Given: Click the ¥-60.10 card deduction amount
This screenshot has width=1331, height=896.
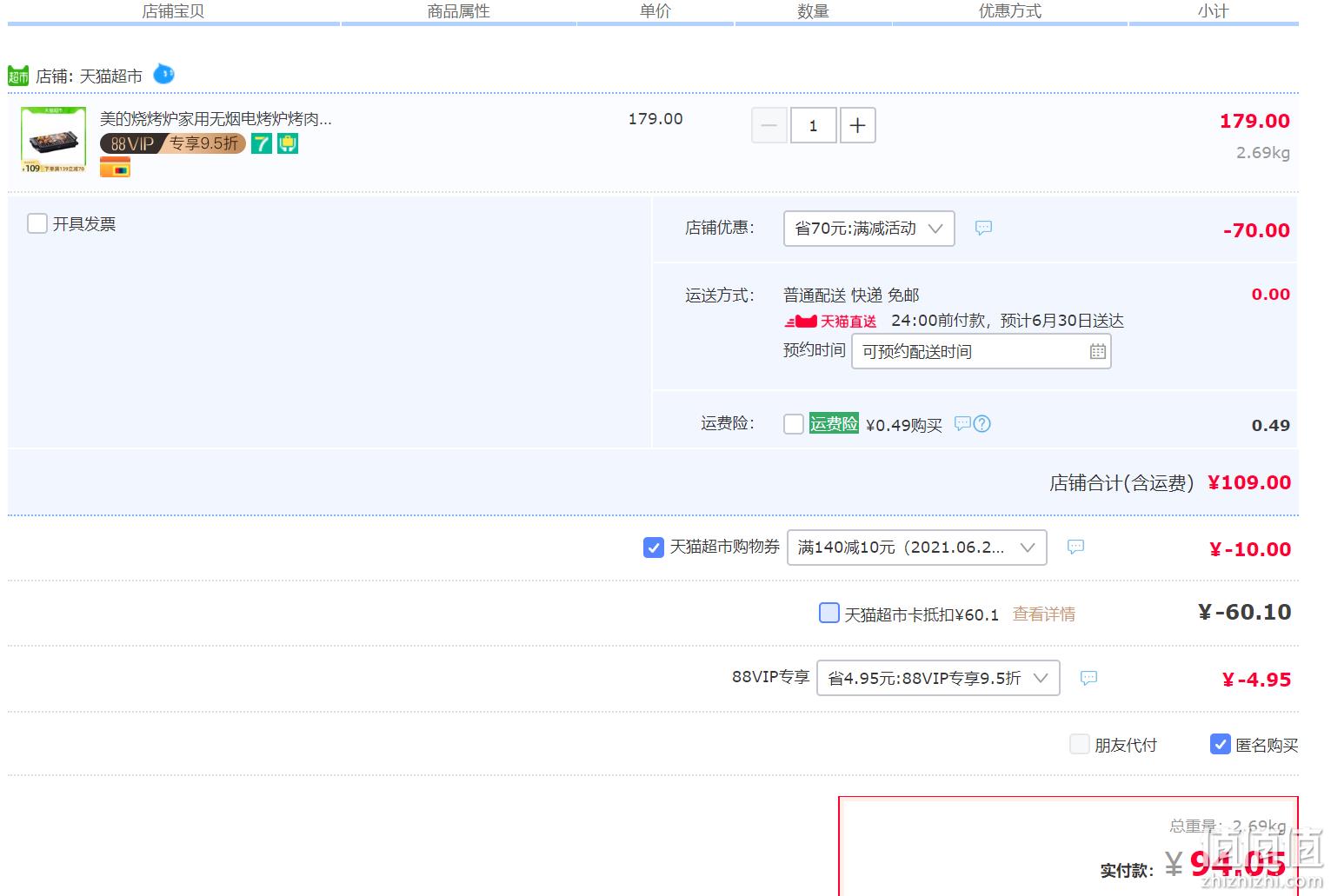Looking at the screenshot, I should 1245,613.
